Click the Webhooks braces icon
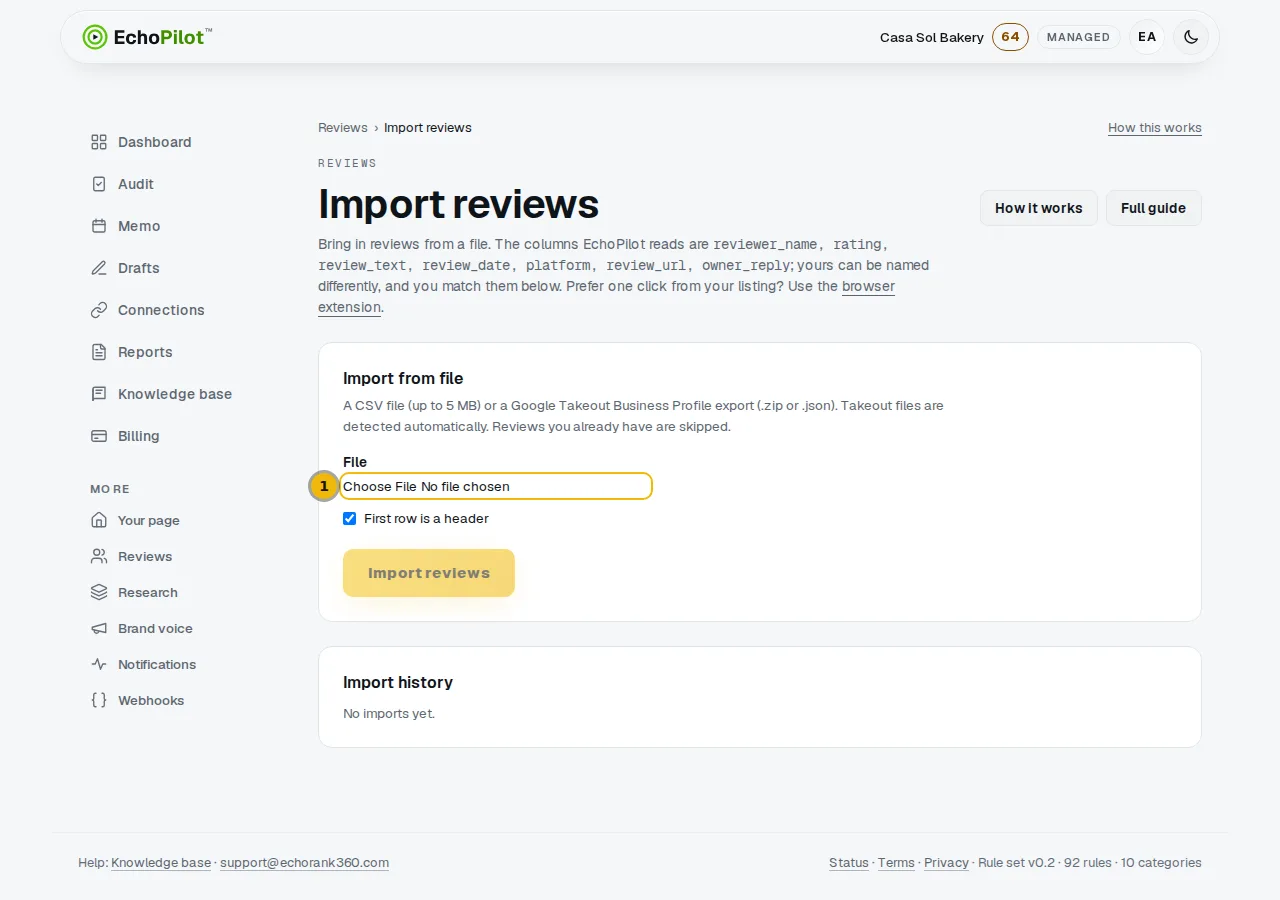Screen dimensions: 1280x900 tap(99, 700)
